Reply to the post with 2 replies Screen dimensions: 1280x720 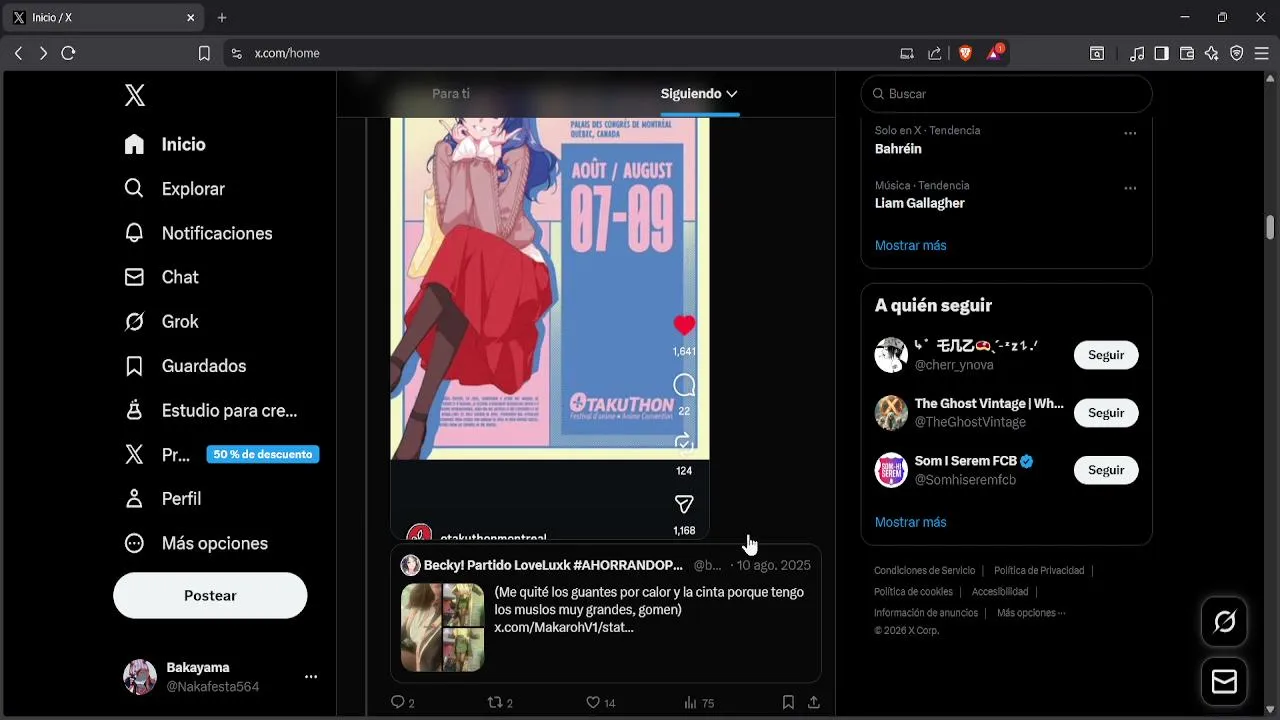pyautogui.click(x=402, y=703)
